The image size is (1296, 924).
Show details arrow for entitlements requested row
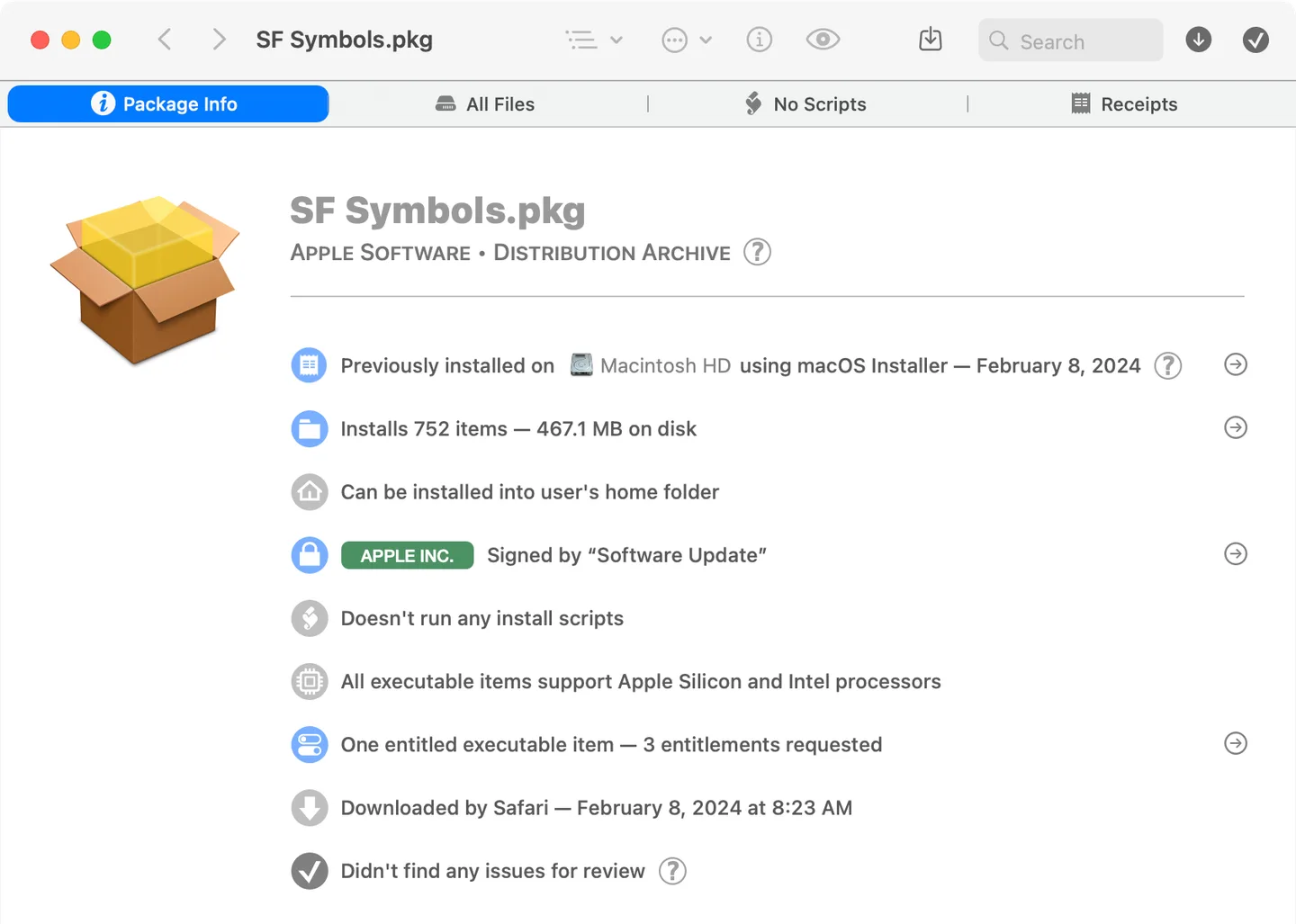[1236, 743]
